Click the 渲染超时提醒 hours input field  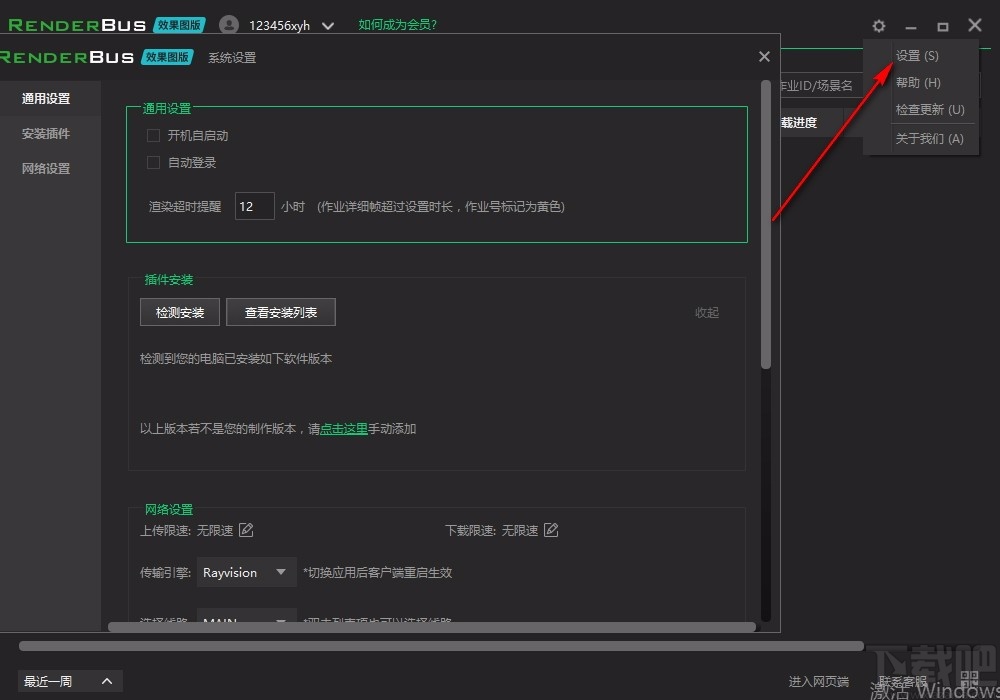(254, 206)
